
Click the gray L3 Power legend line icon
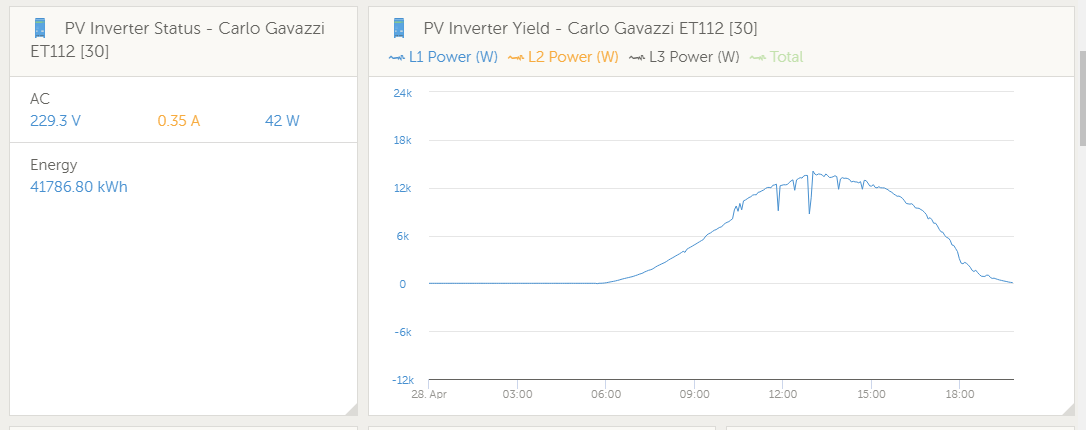[637, 58]
